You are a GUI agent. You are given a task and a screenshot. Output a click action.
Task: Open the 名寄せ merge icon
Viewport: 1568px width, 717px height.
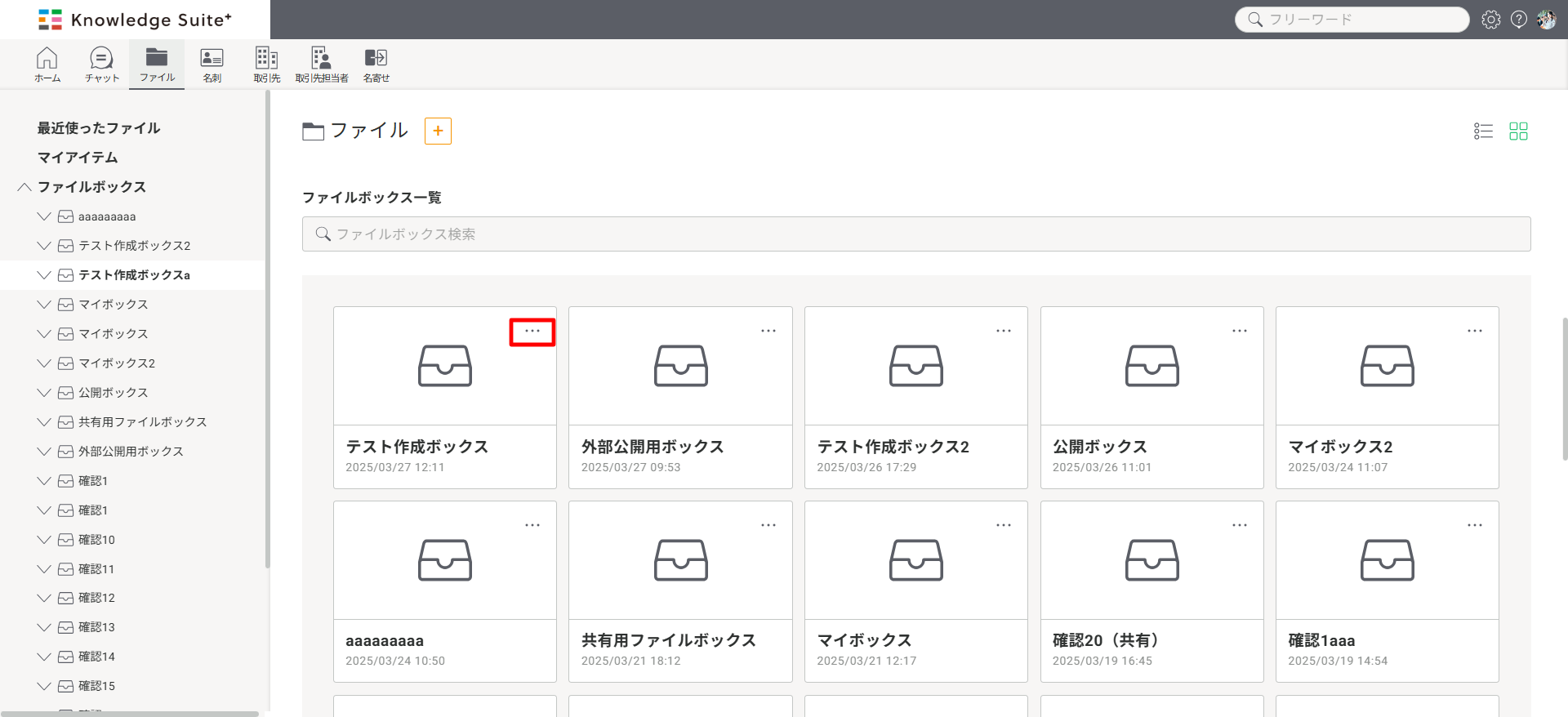pyautogui.click(x=376, y=65)
